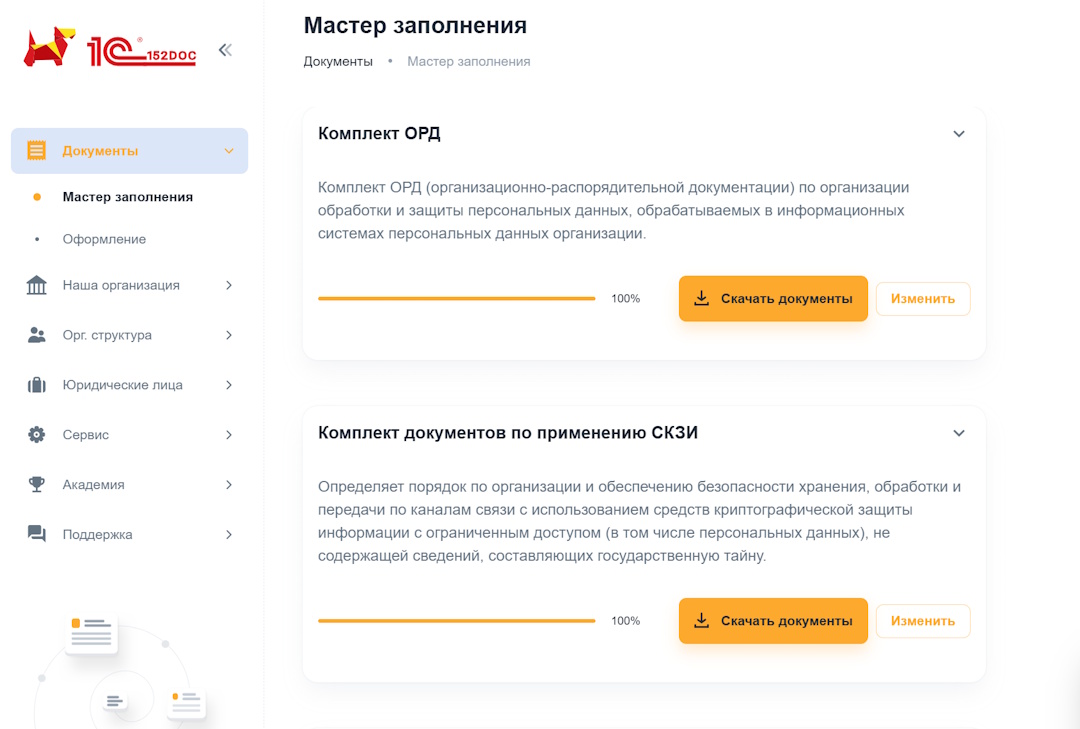This screenshot has width=1080, height=729.
Task: Collapse the sidebar with double-chevron icon
Action: [x=225, y=50]
